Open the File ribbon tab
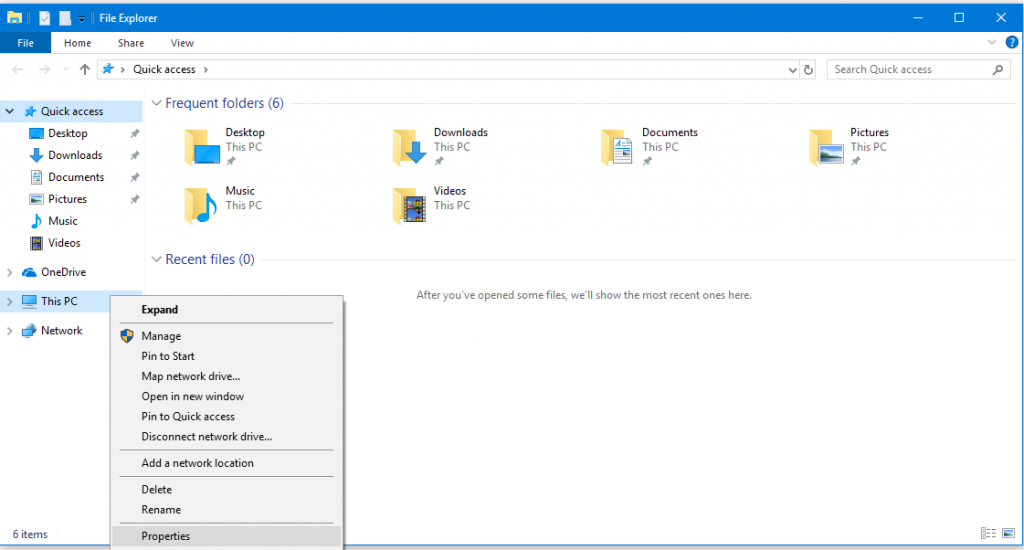 click(x=25, y=43)
